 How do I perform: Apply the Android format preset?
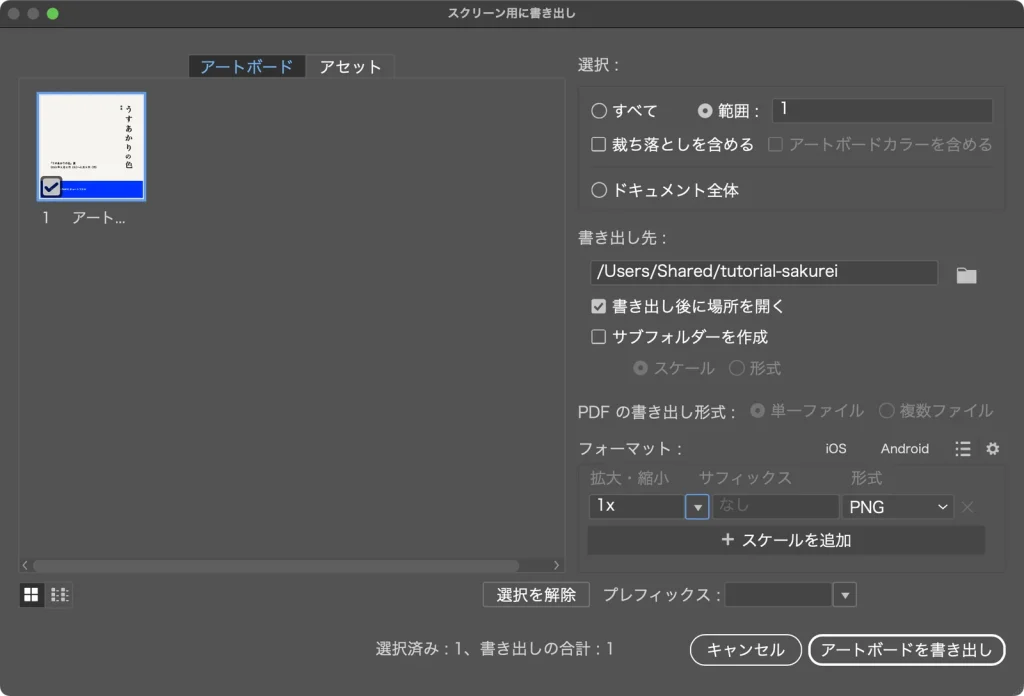(904, 449)
